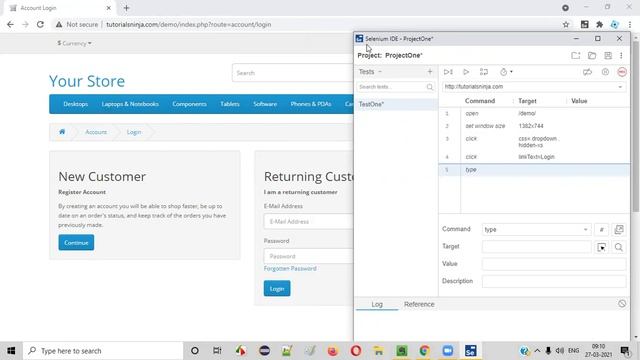Switch to the Reference tab
640x360 pixels.
pyautogui.click(x=419, y=304)
